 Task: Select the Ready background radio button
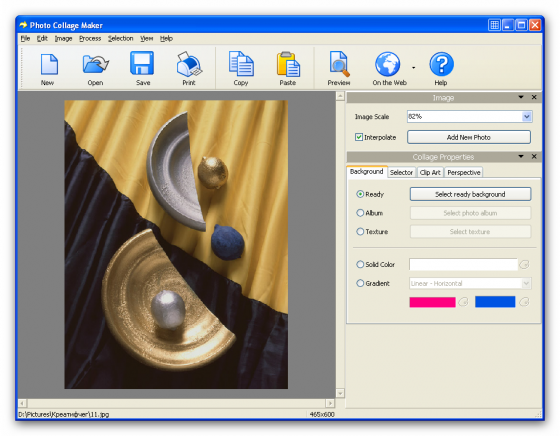(360, 194)
